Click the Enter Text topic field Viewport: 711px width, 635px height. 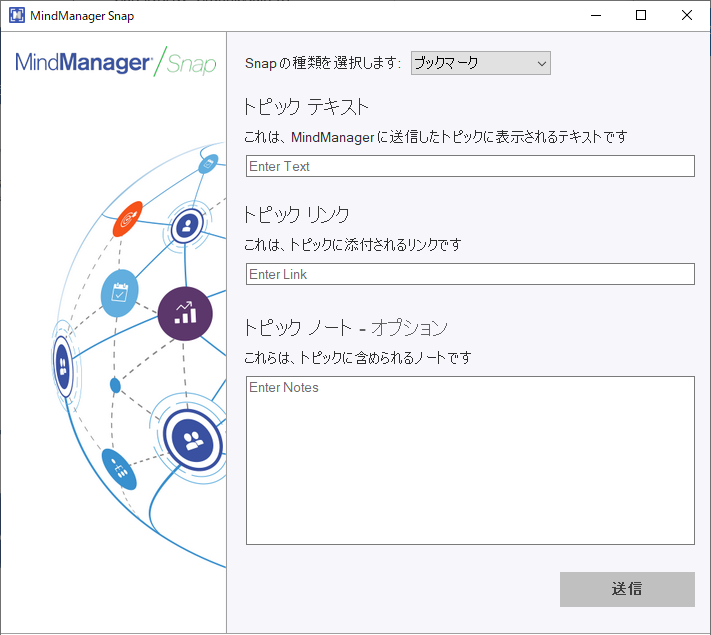coord(470,166)
